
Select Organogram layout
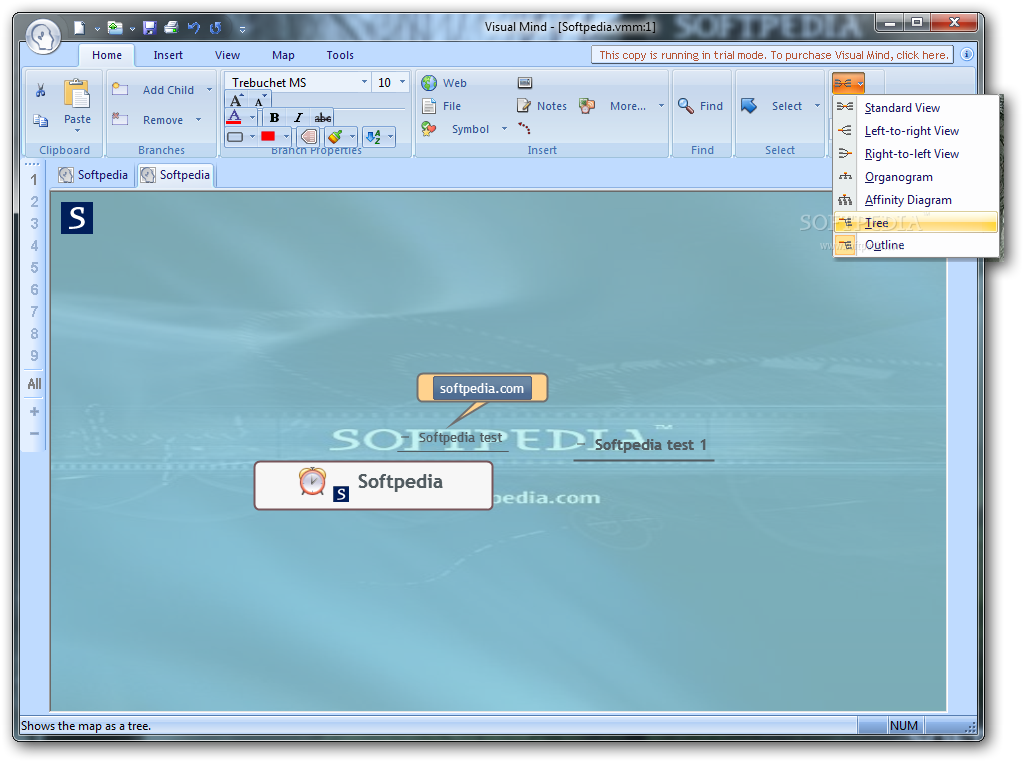coord(916,177)
